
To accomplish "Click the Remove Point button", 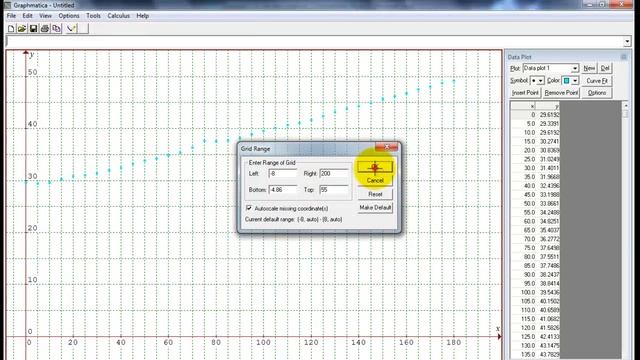I will 561,93.
